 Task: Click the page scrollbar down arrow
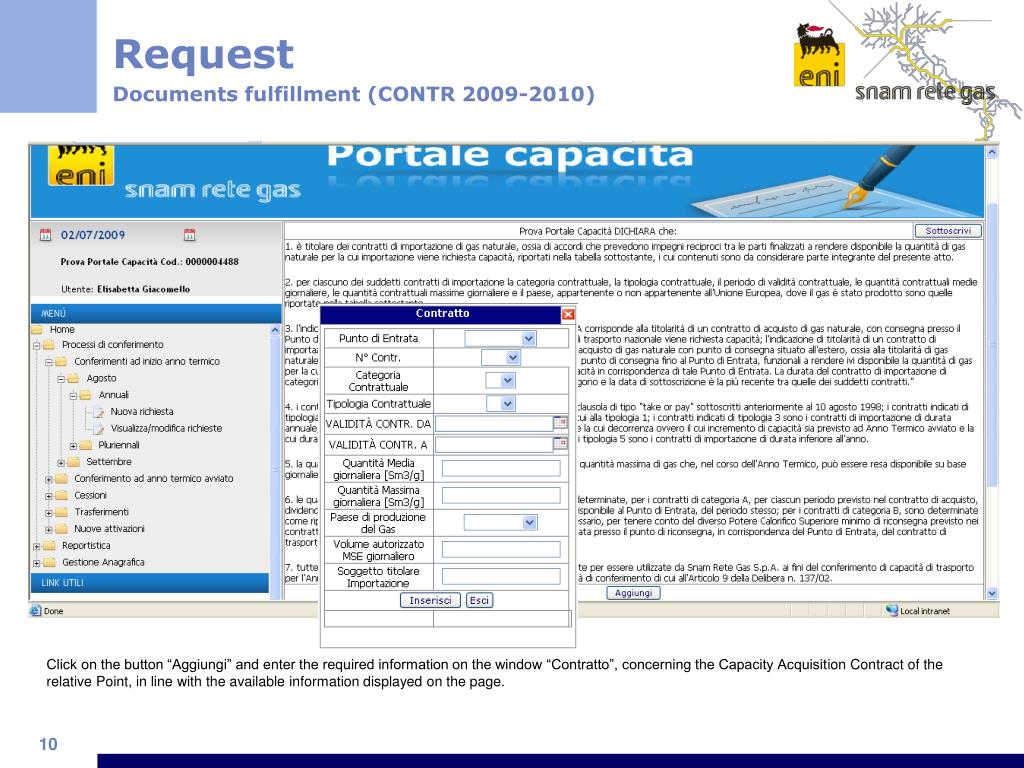coord(992,593)
